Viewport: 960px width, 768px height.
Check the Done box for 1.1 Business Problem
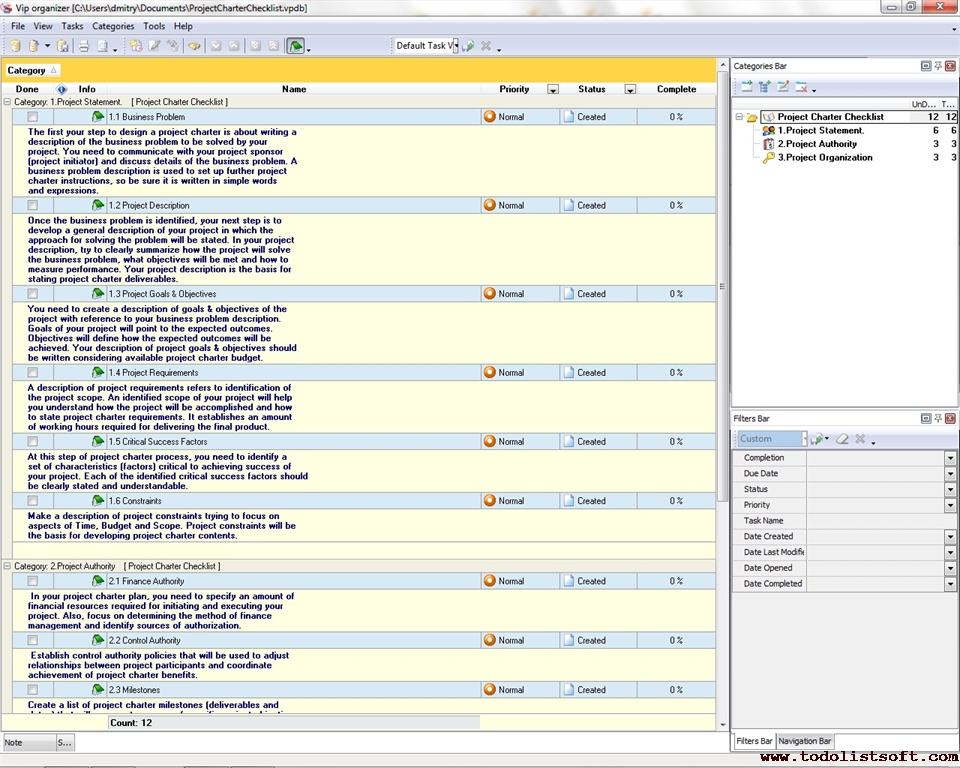pyautogui.click(x=33, y=117)
